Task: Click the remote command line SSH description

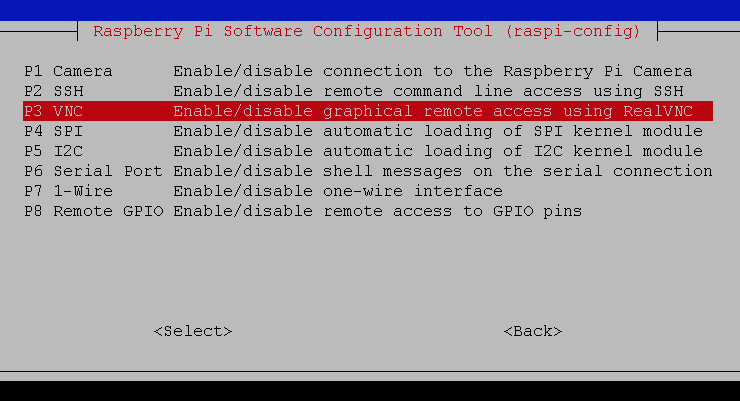Action: (412, 91)
